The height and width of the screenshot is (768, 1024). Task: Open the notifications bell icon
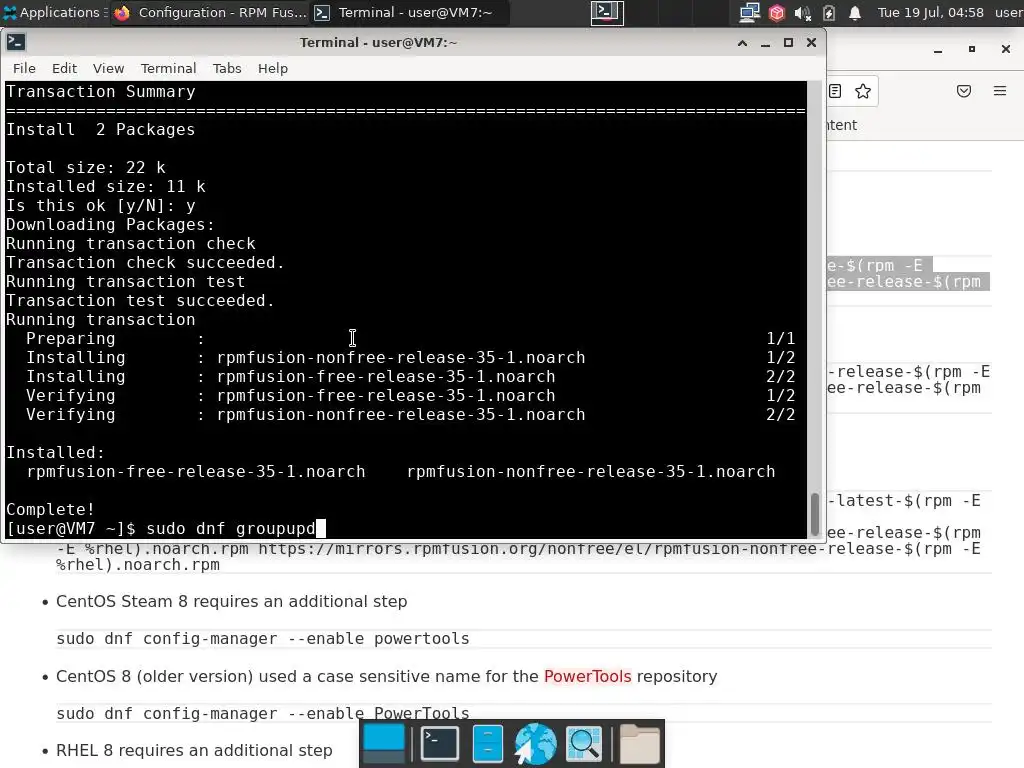(855, 12)
